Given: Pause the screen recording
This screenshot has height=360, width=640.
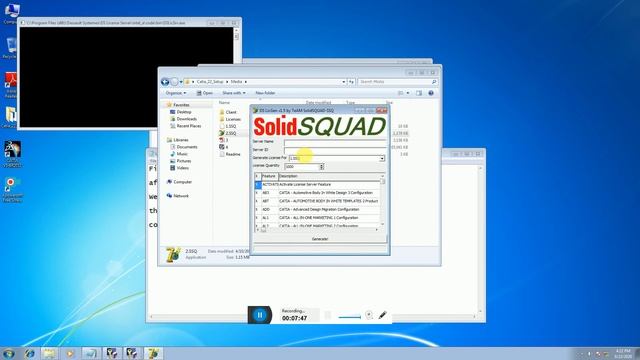Looking at the screenshot, I should click(260, 315).
